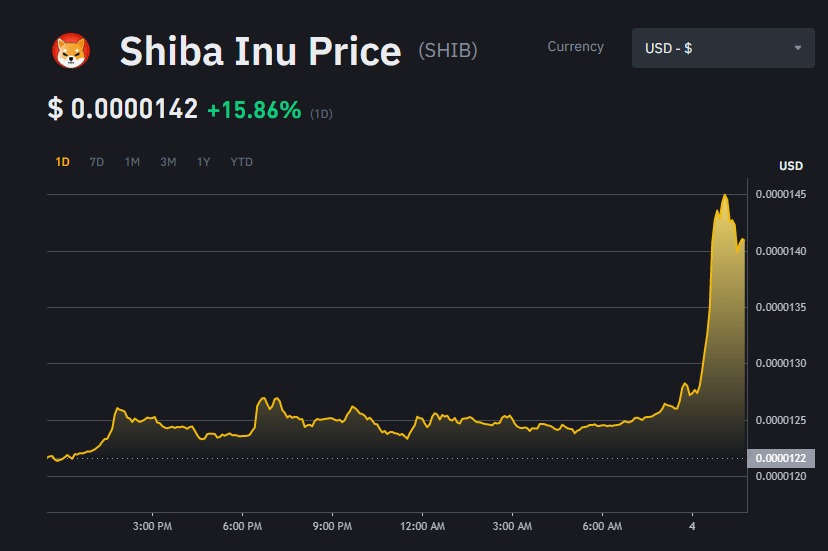Viewport: 828px width, 551px height.
Task: Click the 3:00 AM x-axis label
Action: [x=512, y=526]
